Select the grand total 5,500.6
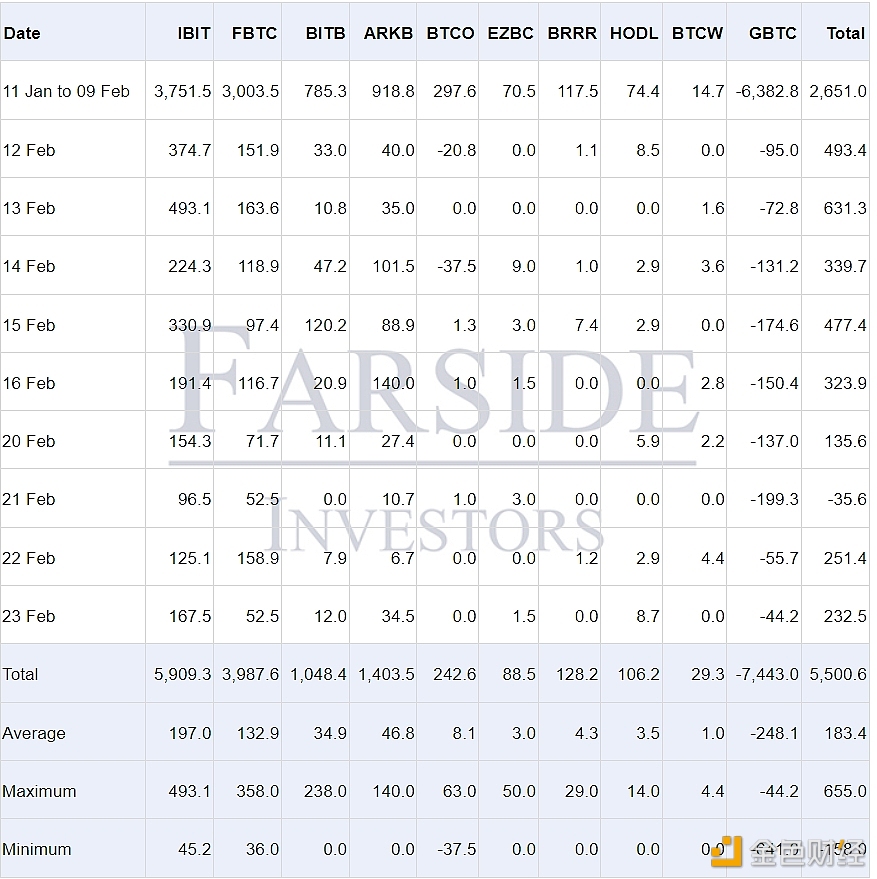 point(838,674)
